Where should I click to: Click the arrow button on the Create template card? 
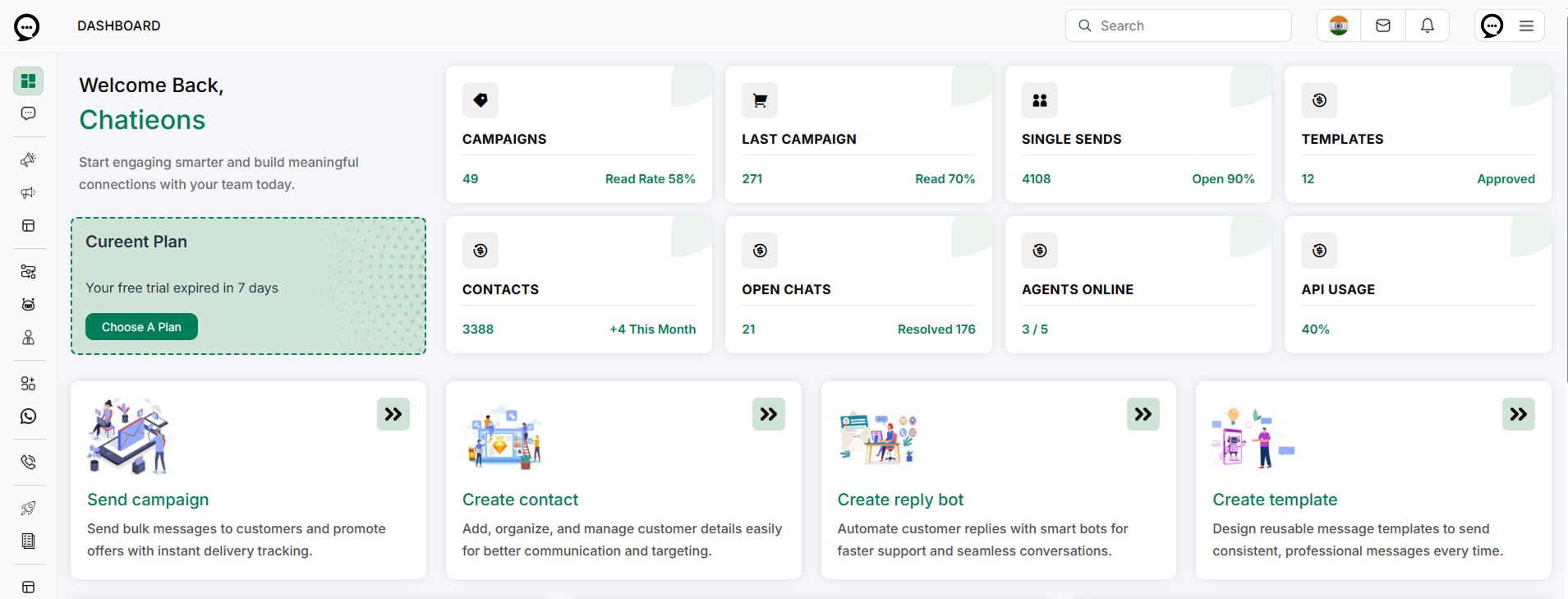1518,414
